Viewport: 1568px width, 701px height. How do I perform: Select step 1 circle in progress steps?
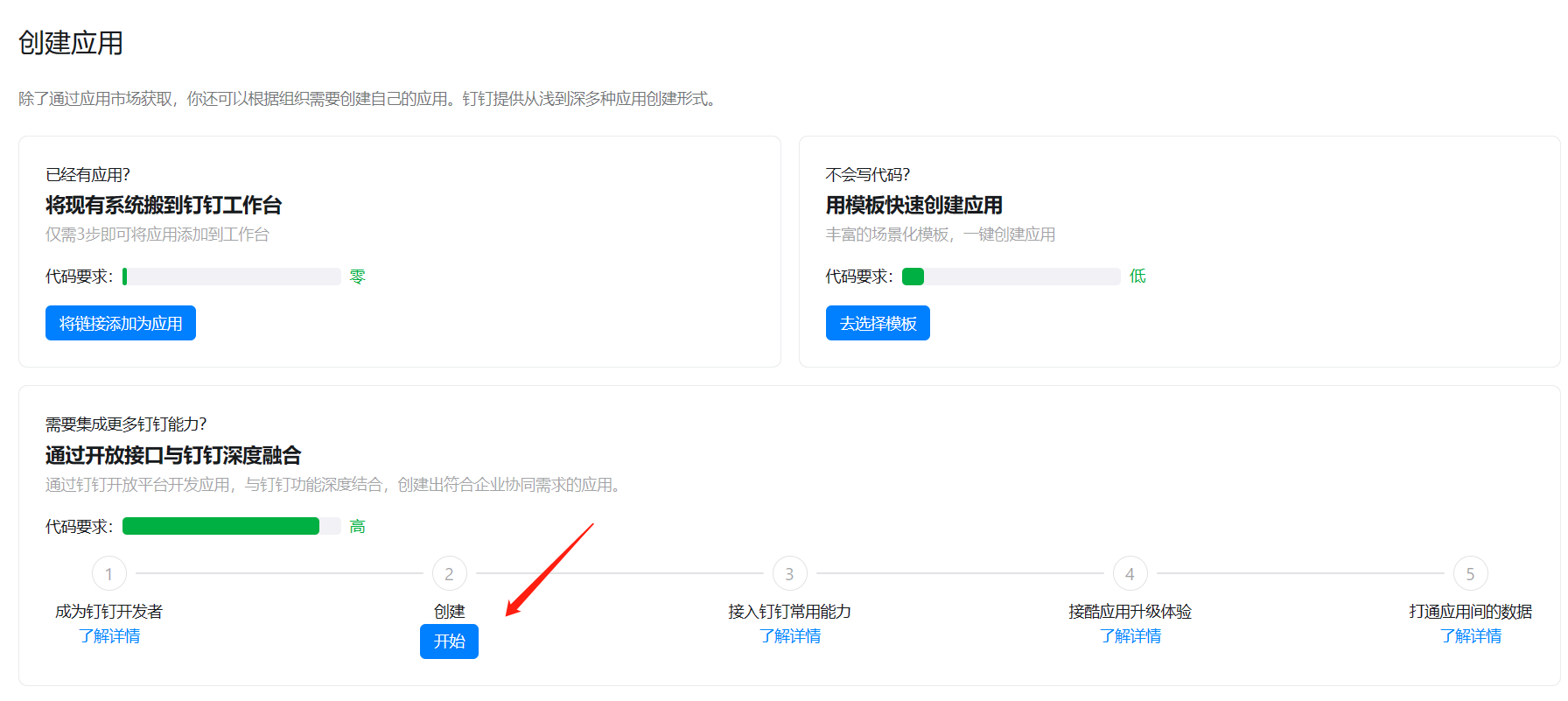coord(109,574)
